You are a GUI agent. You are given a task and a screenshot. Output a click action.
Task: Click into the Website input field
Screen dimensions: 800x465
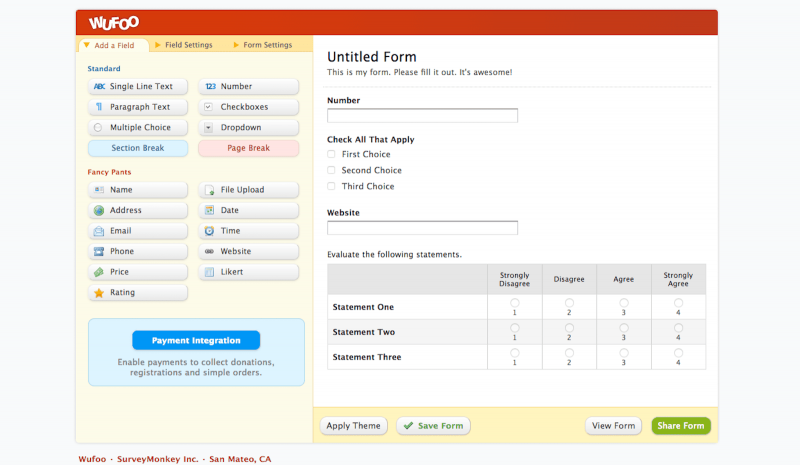click(x=422, y=228)
